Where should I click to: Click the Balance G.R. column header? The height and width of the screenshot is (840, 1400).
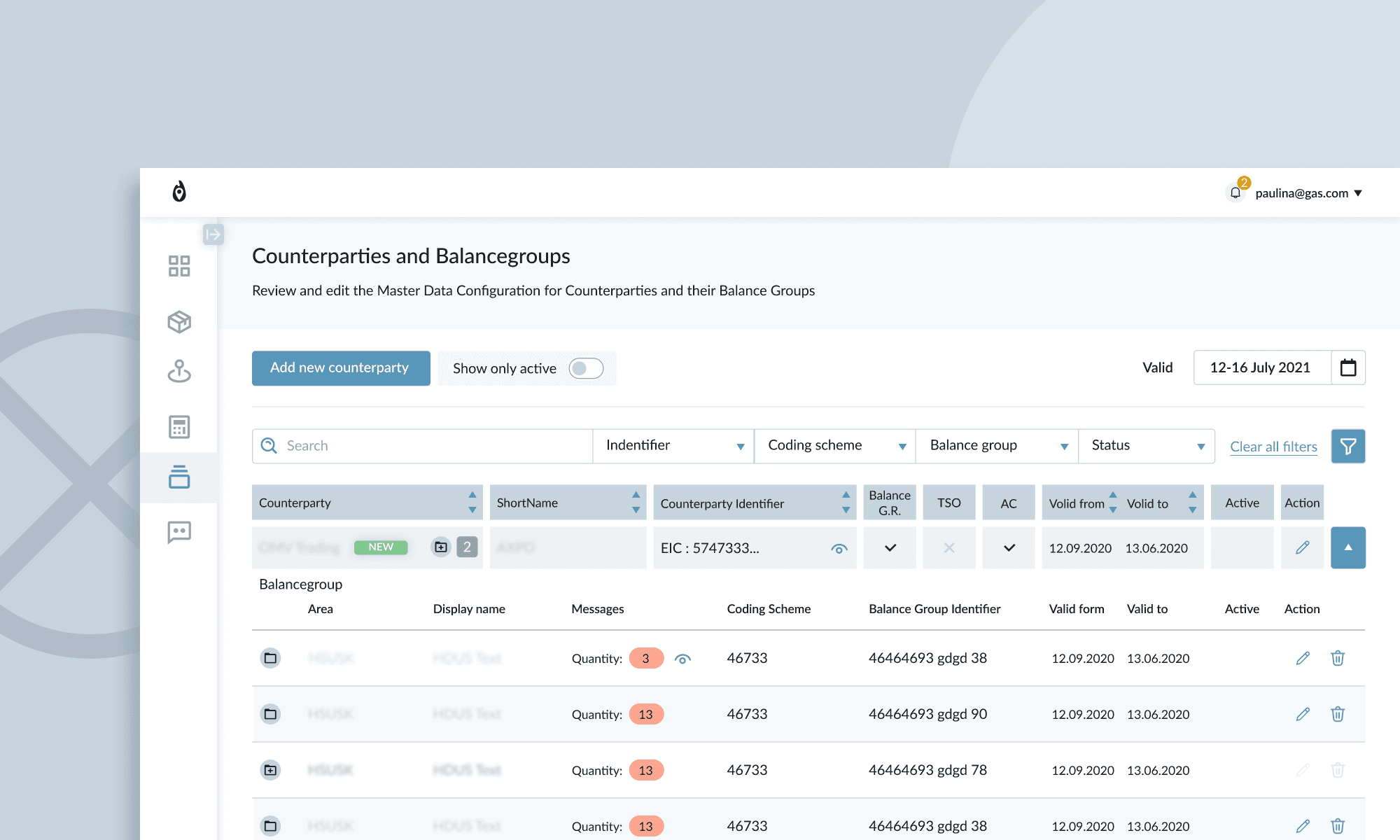(890, 503)
